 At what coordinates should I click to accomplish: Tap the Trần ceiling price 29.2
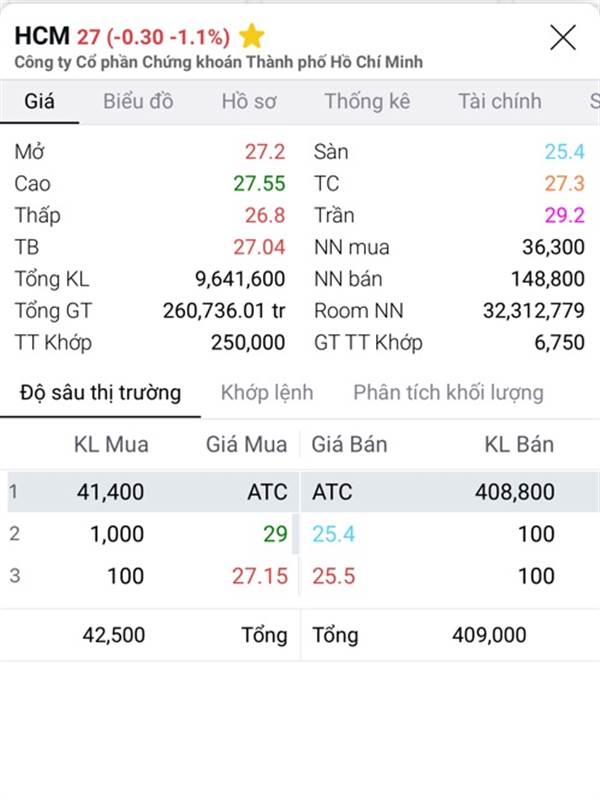[564, 215]
